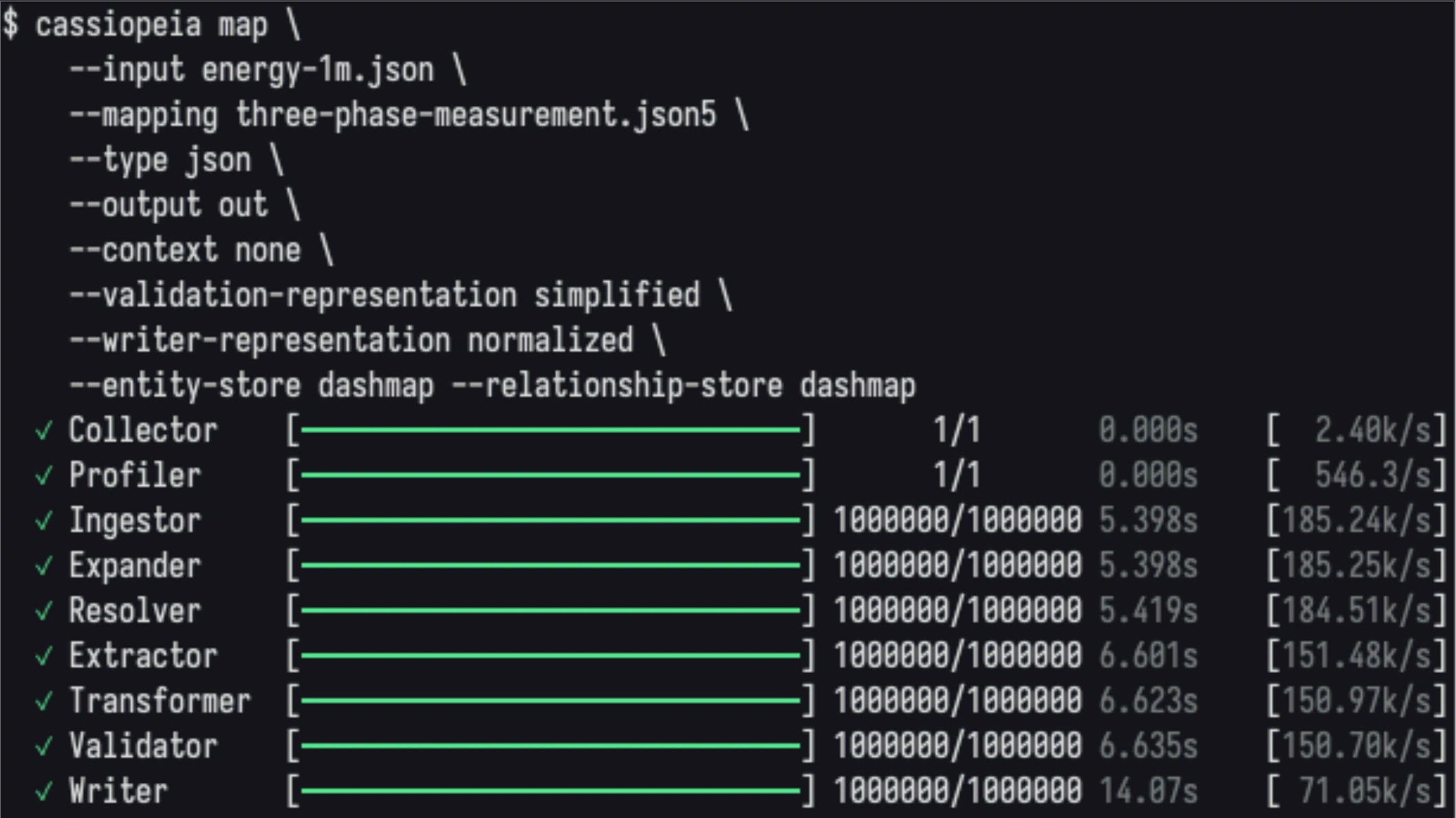Click the three-phase-measurement.json5 mapping file
The image size is (1456, 818).
pos(476,115)
